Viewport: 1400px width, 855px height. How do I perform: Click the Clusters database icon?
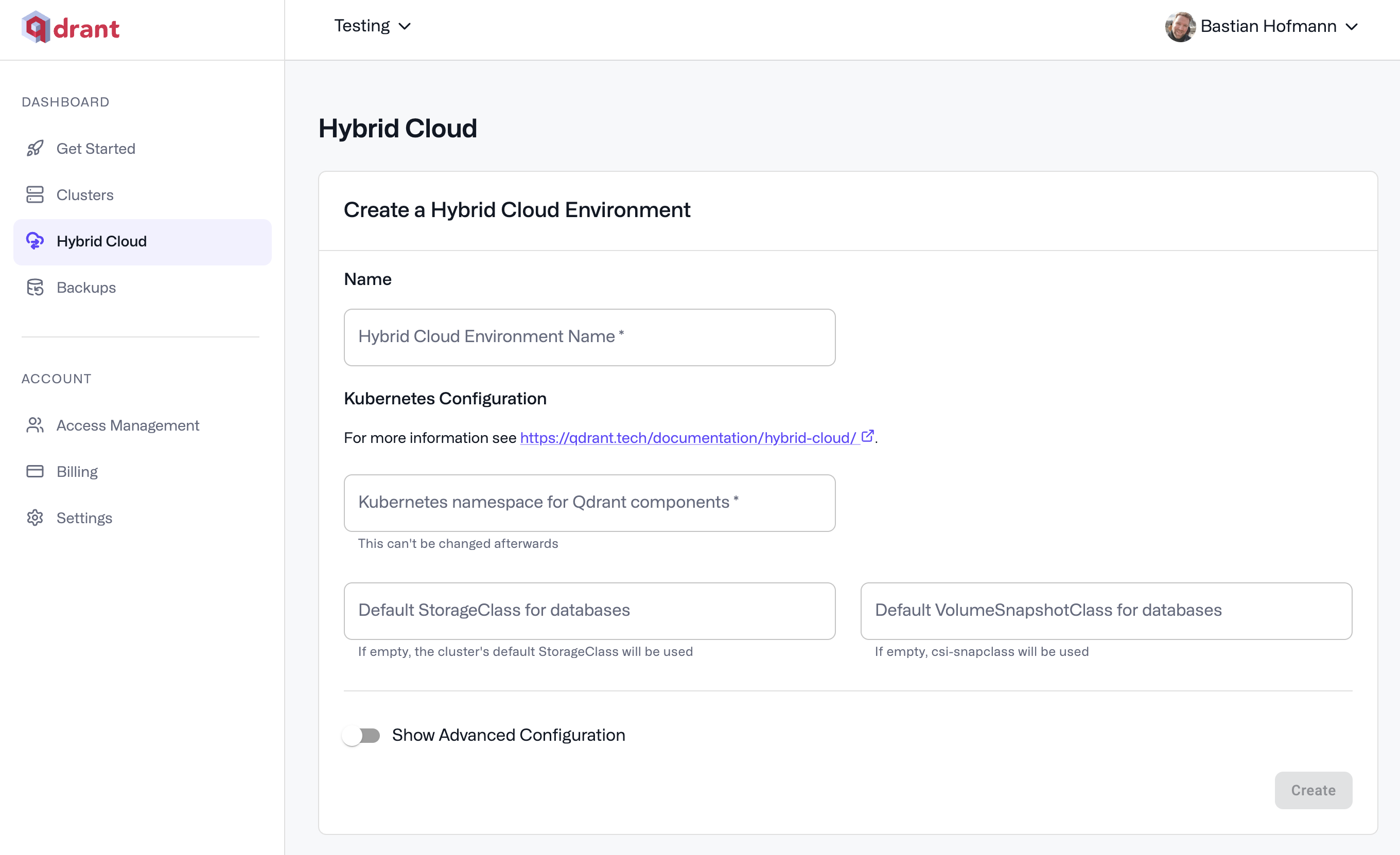pyautogui.click(x=35, y=195)
